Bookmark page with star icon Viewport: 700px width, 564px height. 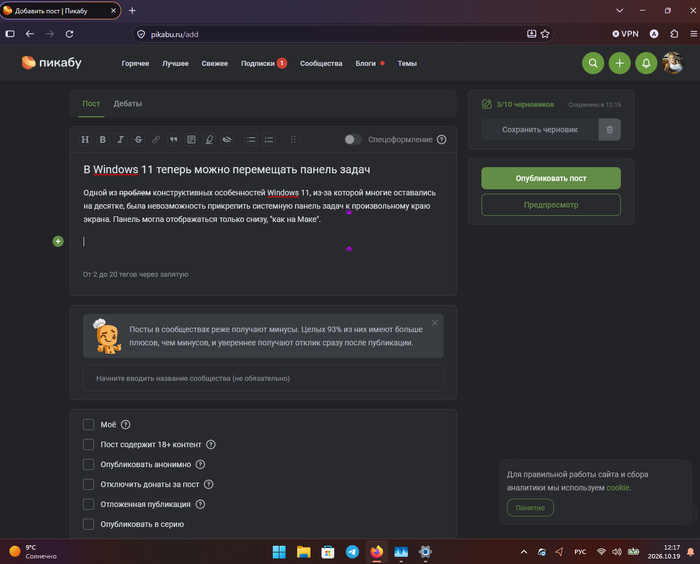point(545,34)
